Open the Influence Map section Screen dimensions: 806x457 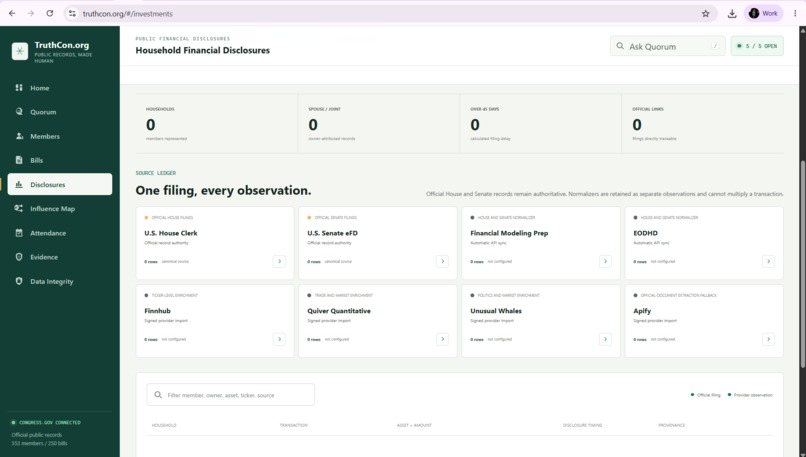(x=60, y=209)
